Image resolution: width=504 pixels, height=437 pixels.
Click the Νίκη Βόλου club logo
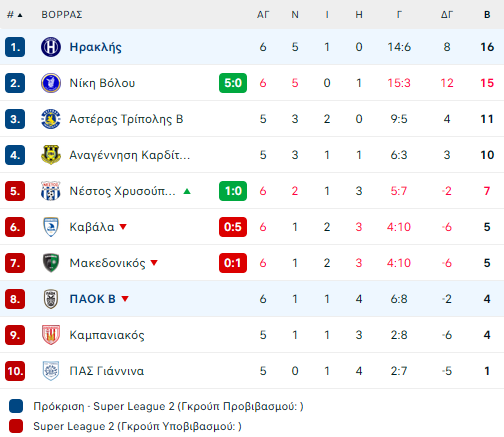(51, 83)
